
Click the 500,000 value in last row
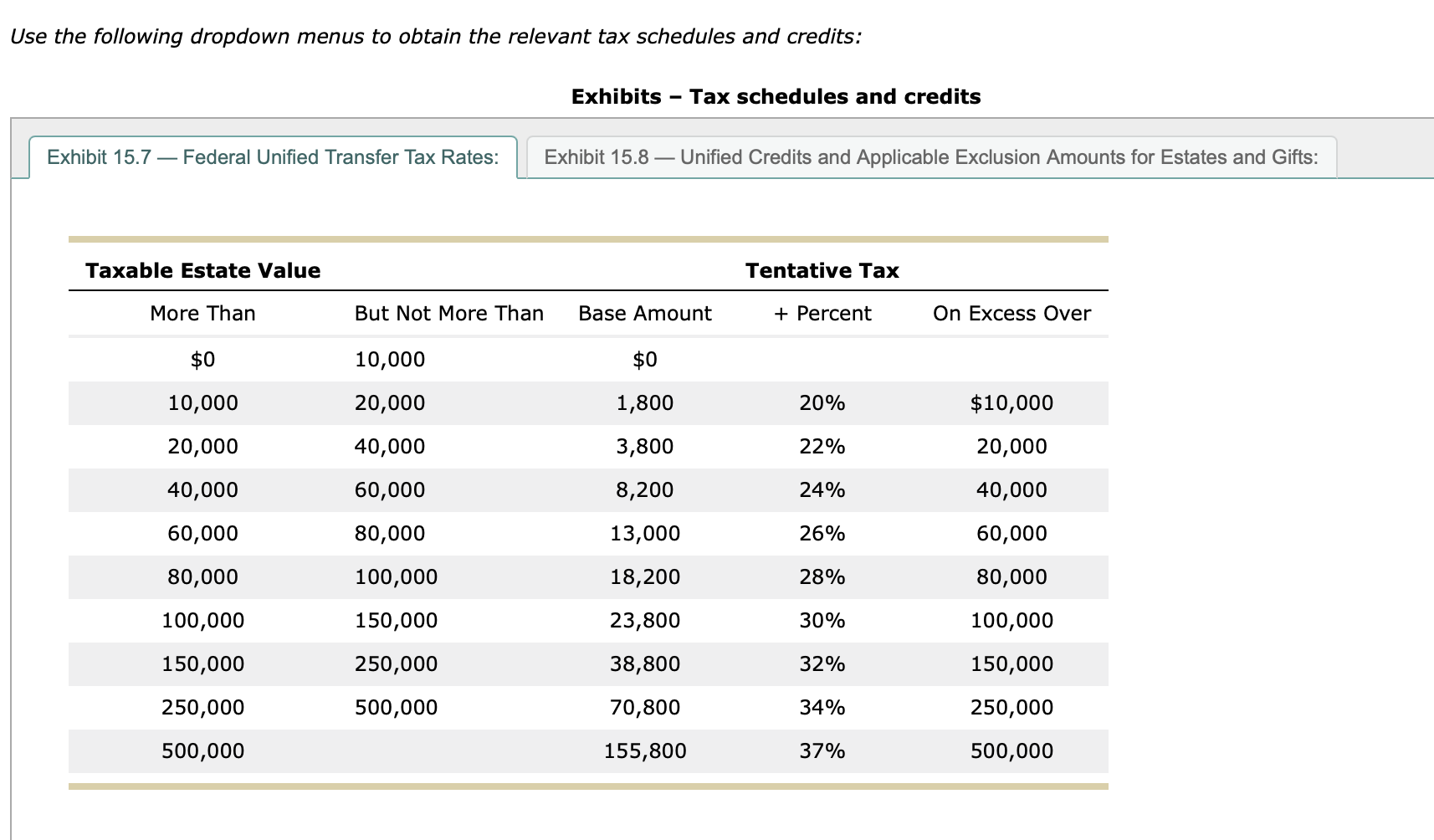click(x=202, y=750)
